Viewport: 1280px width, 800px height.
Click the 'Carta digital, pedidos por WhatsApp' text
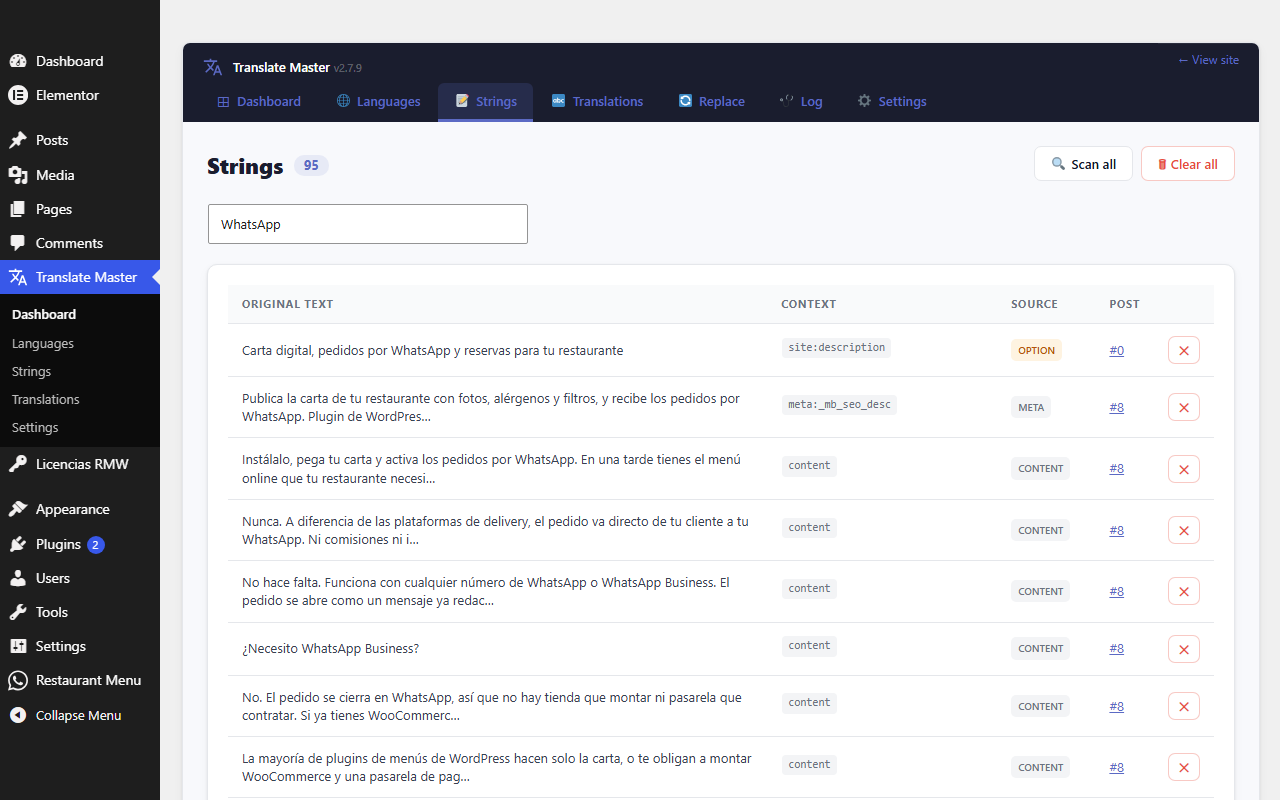point(433,350)
